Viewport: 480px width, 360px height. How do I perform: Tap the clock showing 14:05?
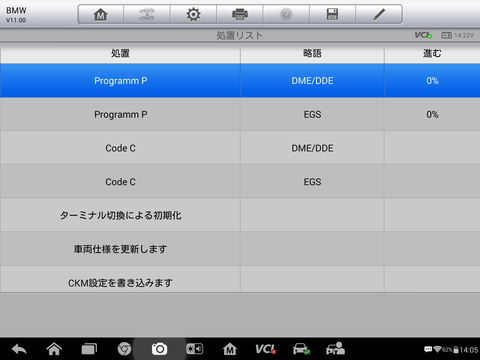(x=469, y=350)
